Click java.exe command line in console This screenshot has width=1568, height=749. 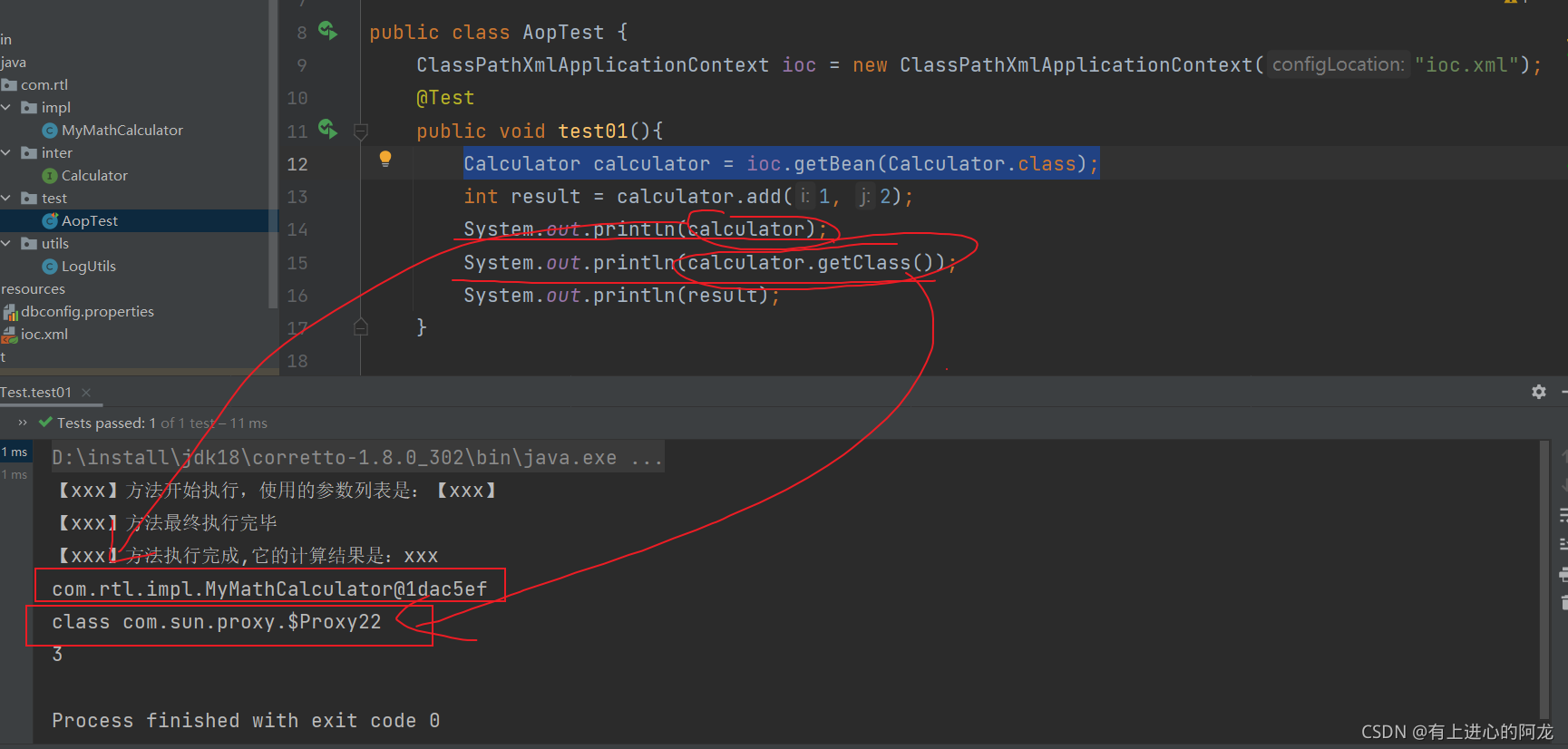pos(357,458)
